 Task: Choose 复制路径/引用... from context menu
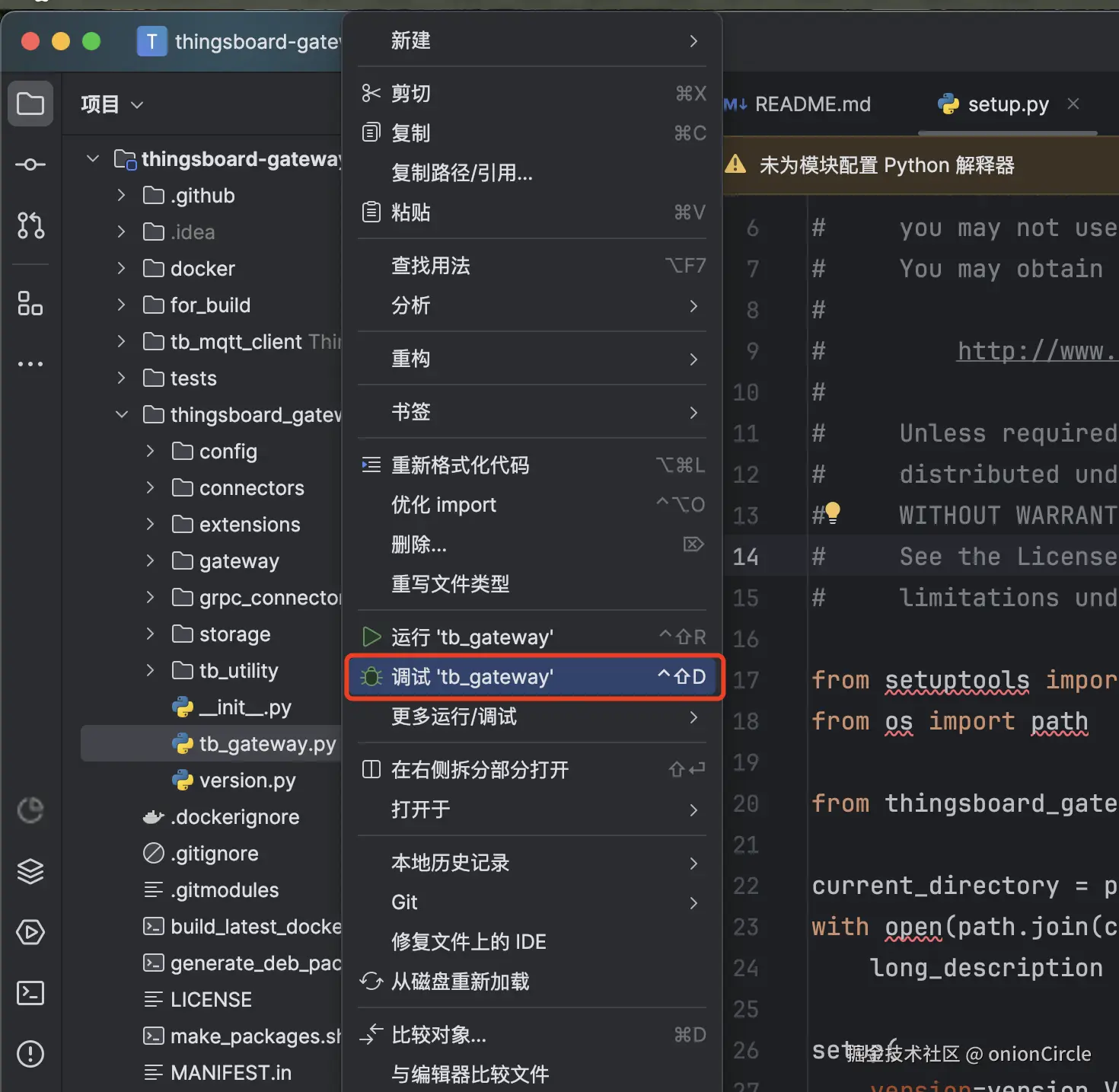(x=532, y=172)
